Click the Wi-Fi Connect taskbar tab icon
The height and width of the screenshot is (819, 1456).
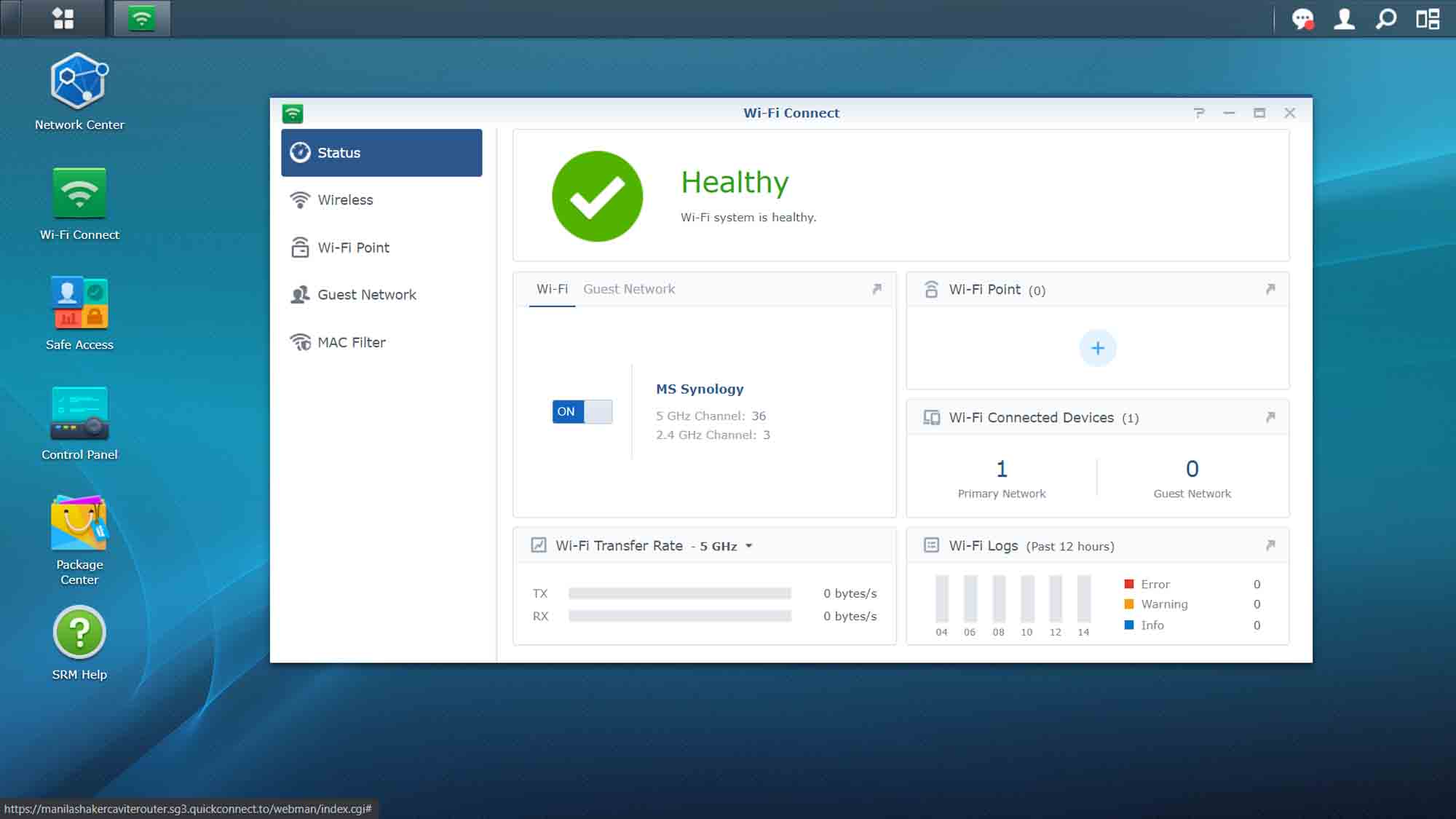click(x=142, y=18)
